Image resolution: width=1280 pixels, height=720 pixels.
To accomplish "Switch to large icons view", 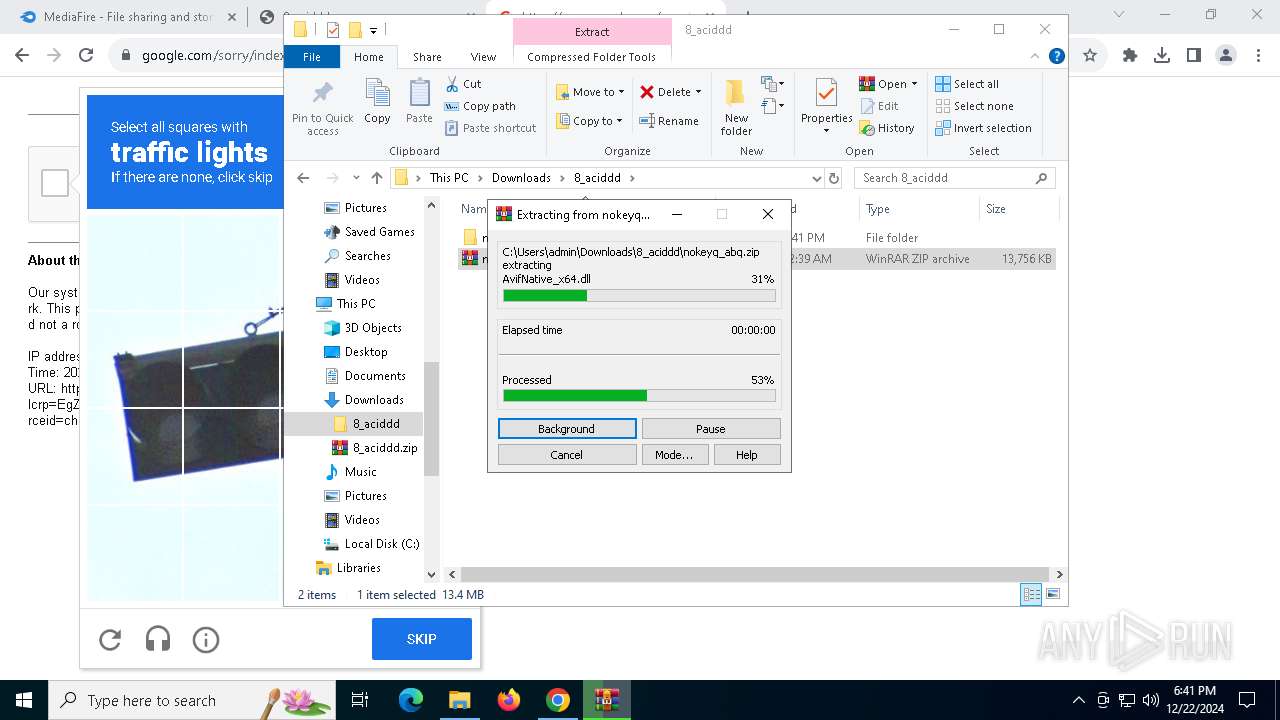I will point(1052,594).
